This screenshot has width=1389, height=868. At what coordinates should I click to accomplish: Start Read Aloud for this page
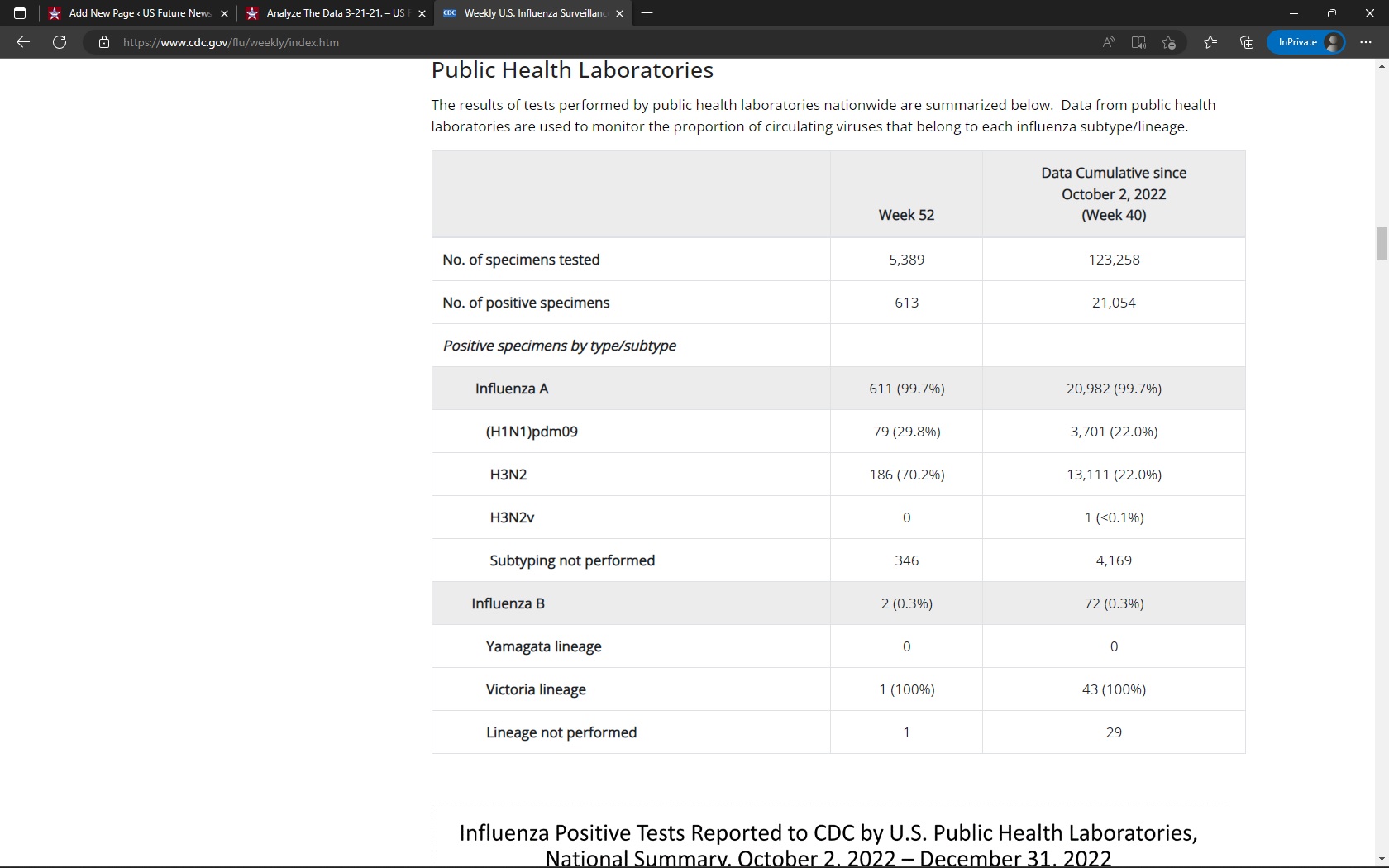pos(1109,42)
